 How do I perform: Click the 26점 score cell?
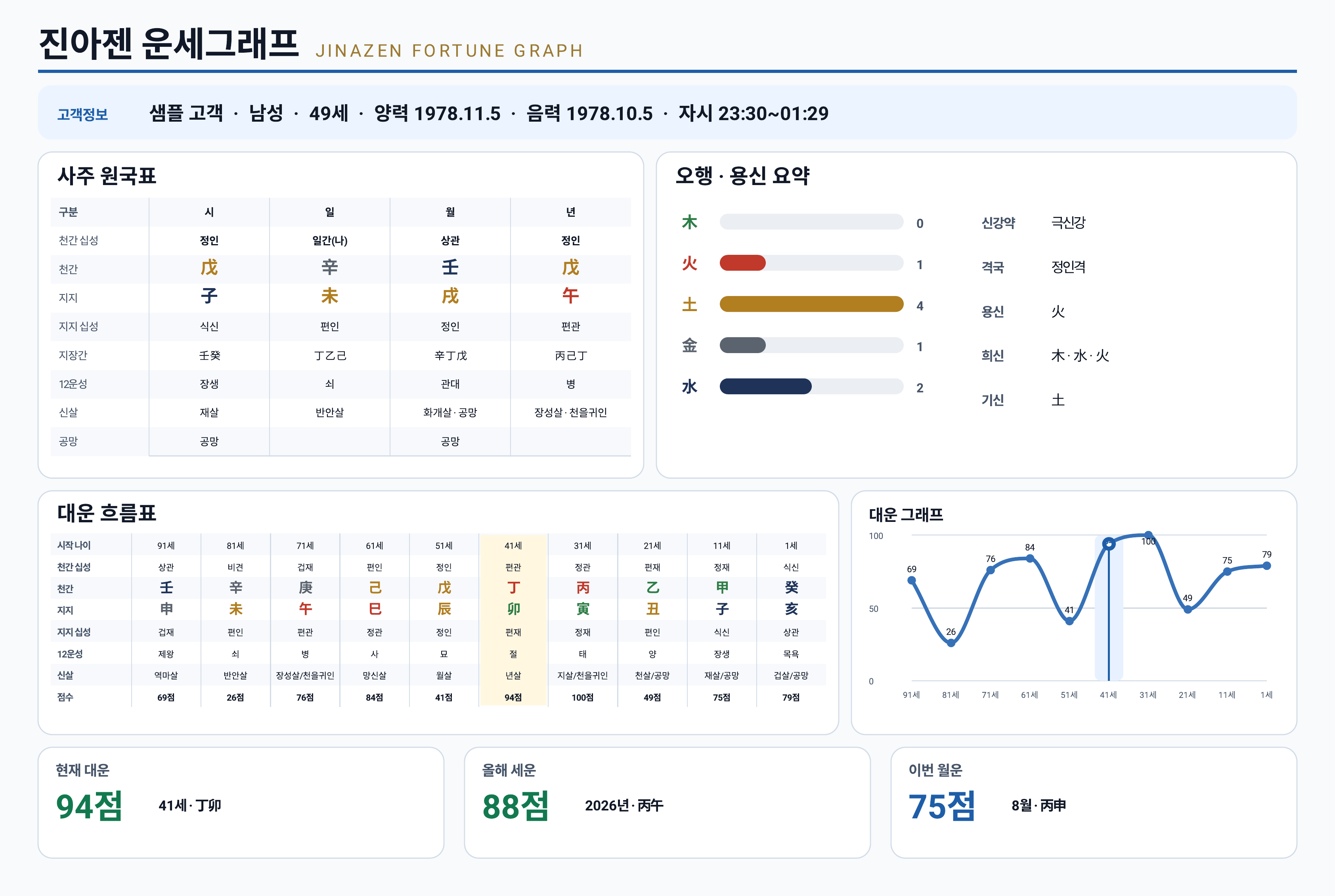click(235, 697)
